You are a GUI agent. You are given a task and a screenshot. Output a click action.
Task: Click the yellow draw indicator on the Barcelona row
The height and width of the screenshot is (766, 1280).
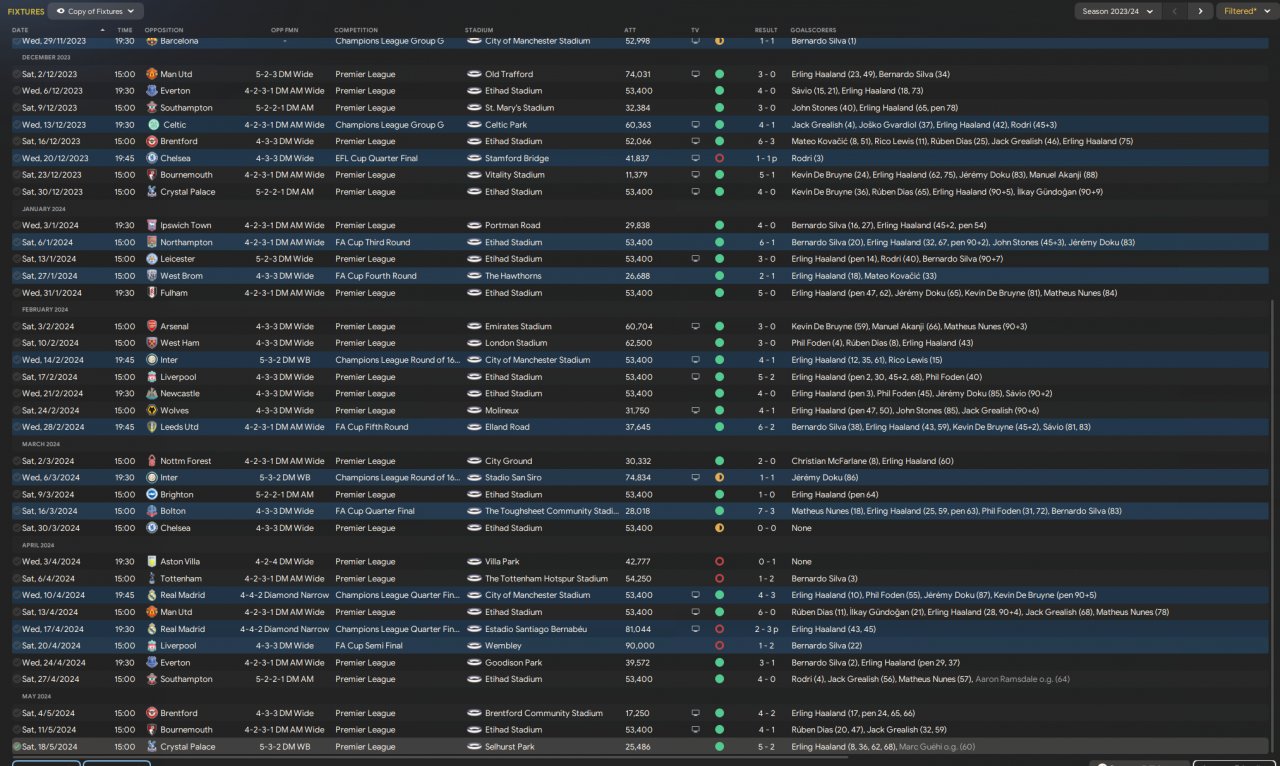click(719, 41)
